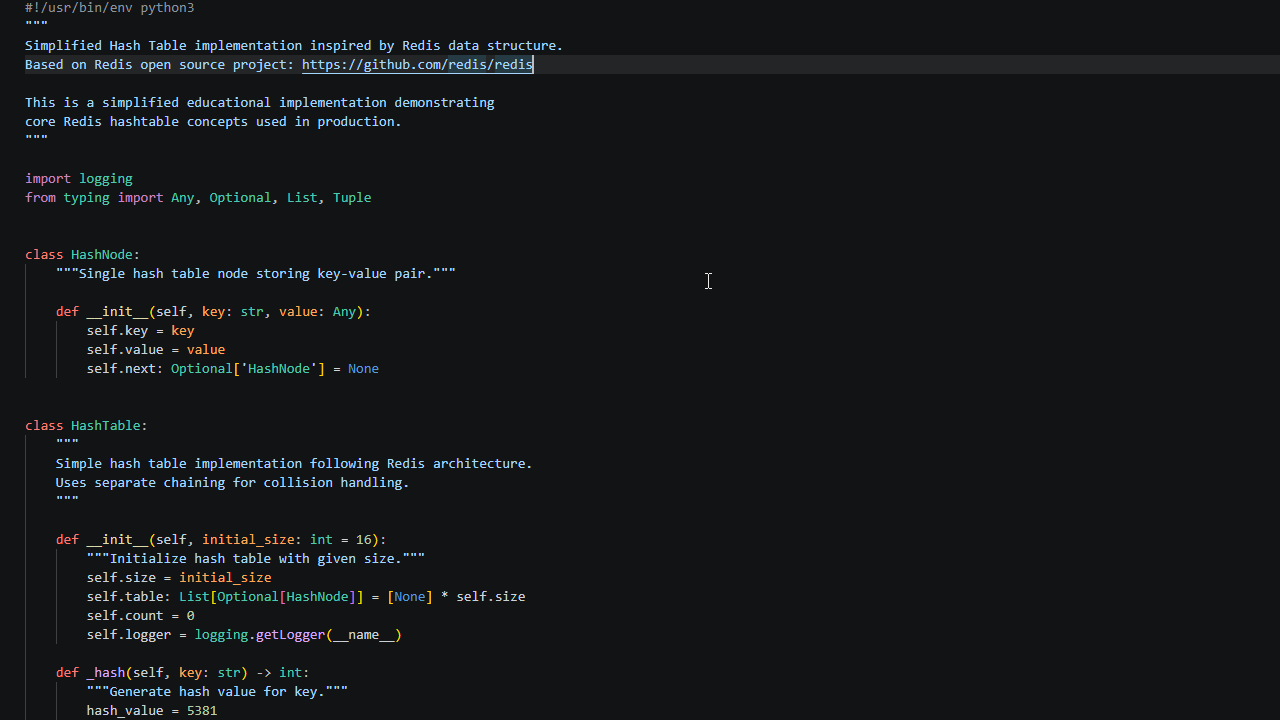Click the python3 shebang line at top

110,8
